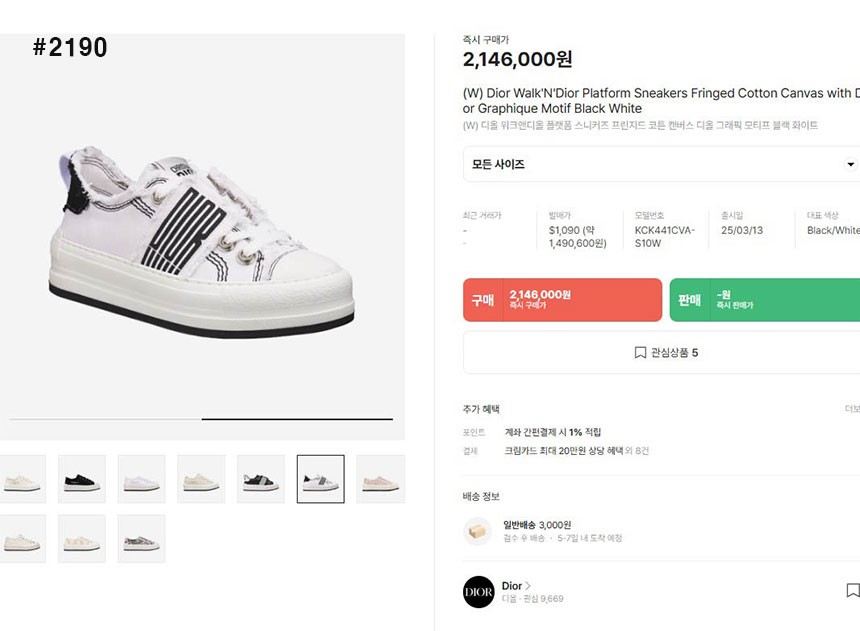The image size is (860, 631).
Task: Select the patterned grey sneaker thumbnail
Action: pyautogui.click(x=141, y=539)
